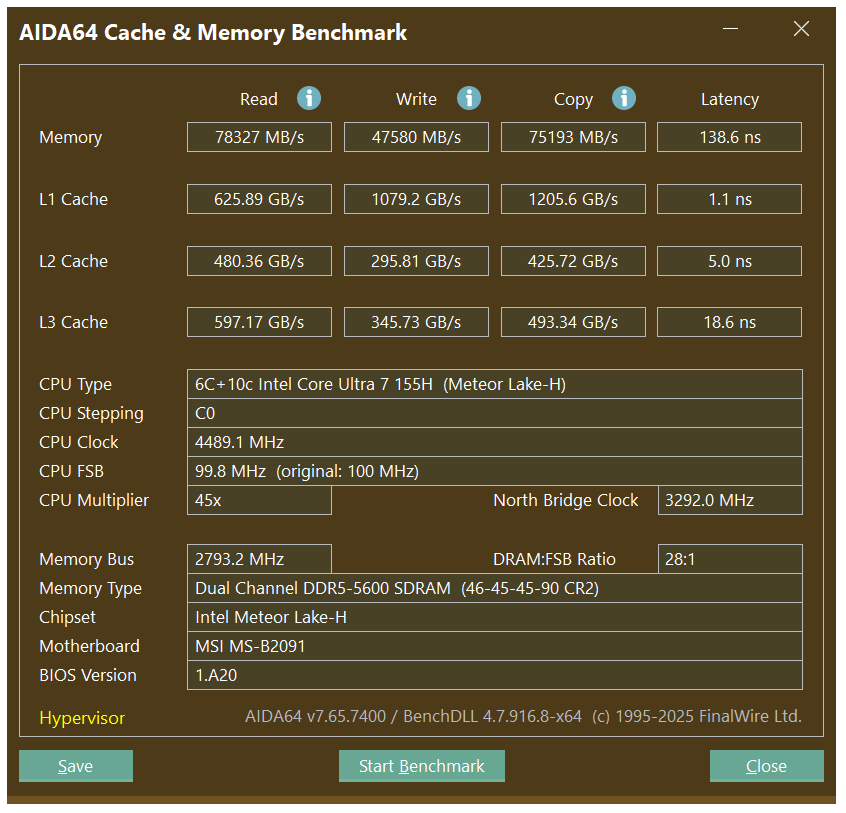Select L1 Cache copy value 1205.6 GB/s

click(574, 199)
